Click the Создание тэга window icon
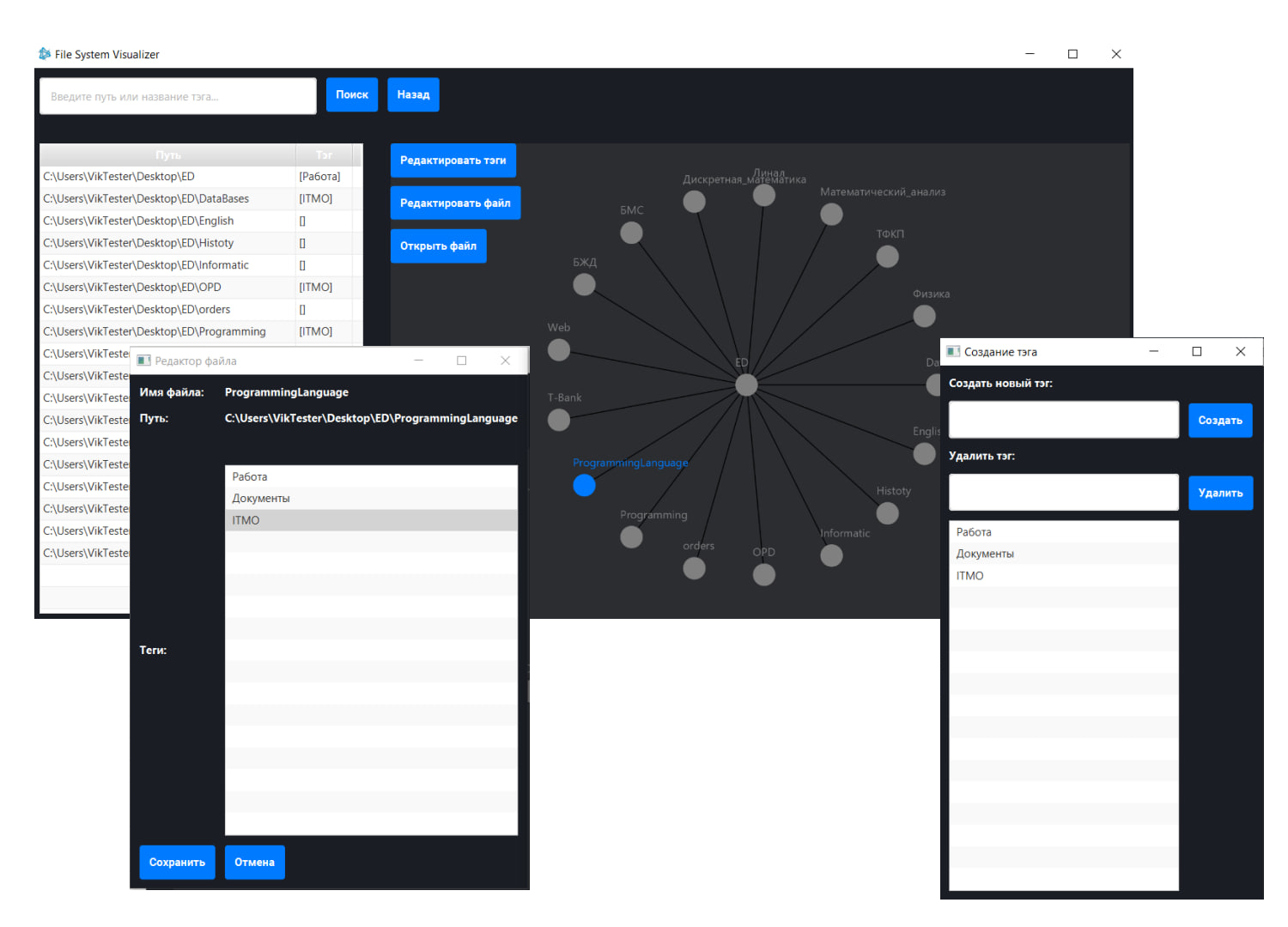The width and height of the screenshot is (1288, 927). tap(953, 351)
